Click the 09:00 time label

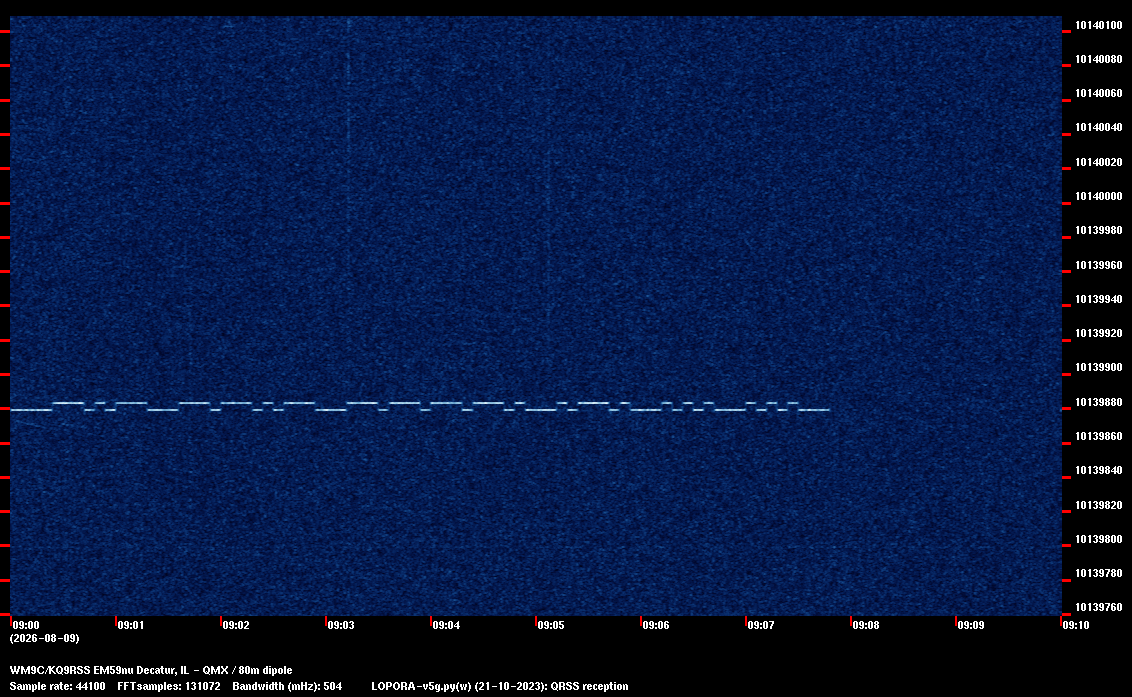(26, 625)
